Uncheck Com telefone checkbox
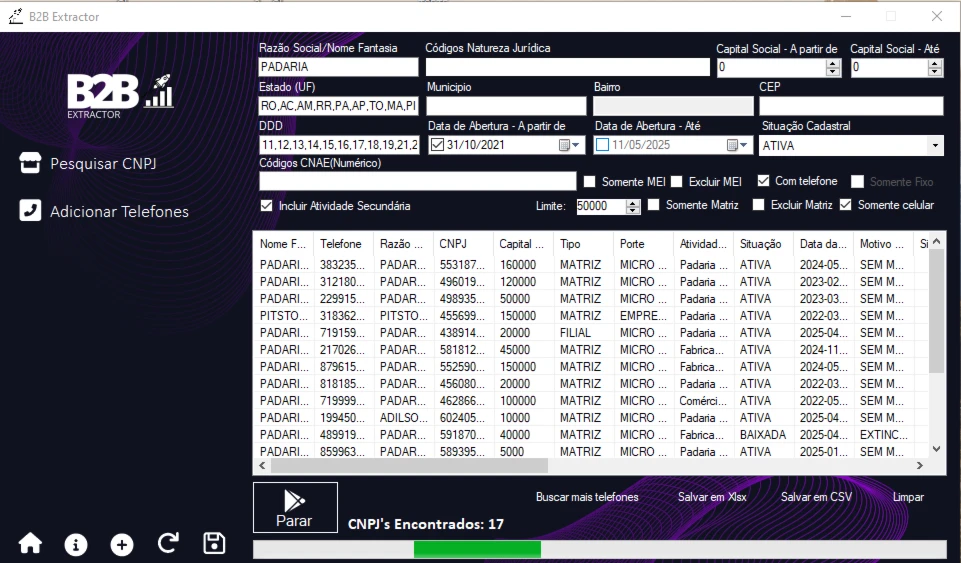Image resolution: width=961 pixels, height=563 pixels. click(x=764, y=181)
